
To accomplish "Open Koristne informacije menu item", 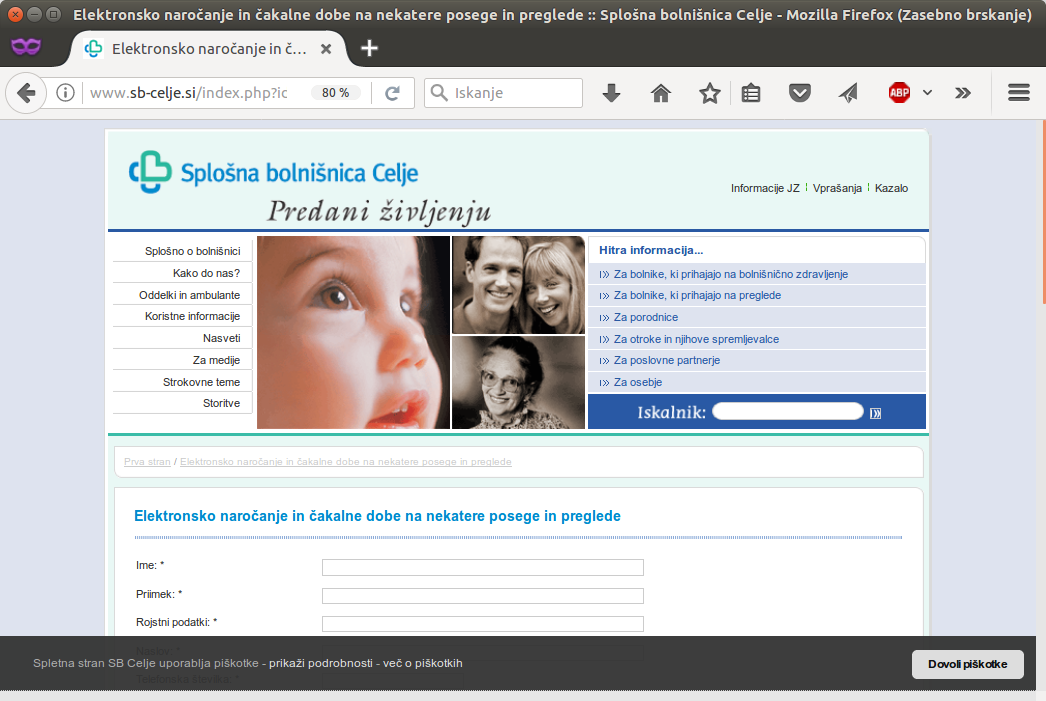I will [x=193, y=316].
